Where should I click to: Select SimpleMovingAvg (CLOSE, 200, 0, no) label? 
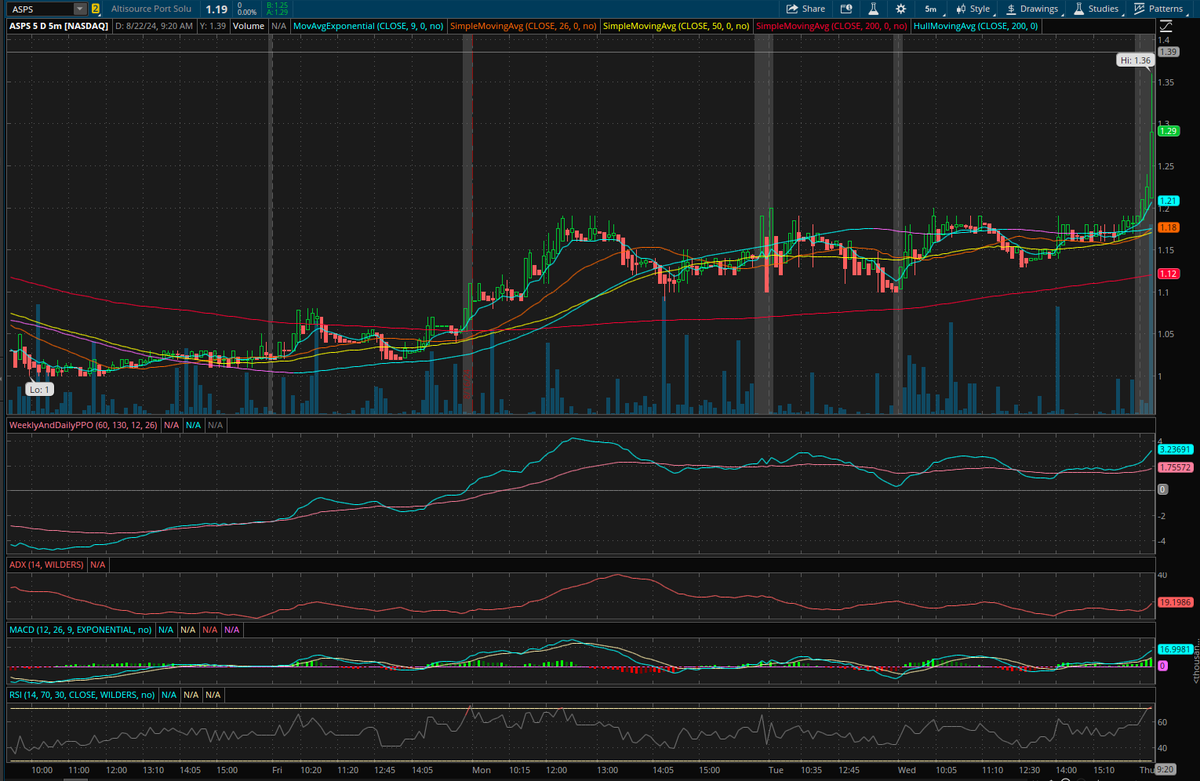pyautogui.click(x=830, y=24)
